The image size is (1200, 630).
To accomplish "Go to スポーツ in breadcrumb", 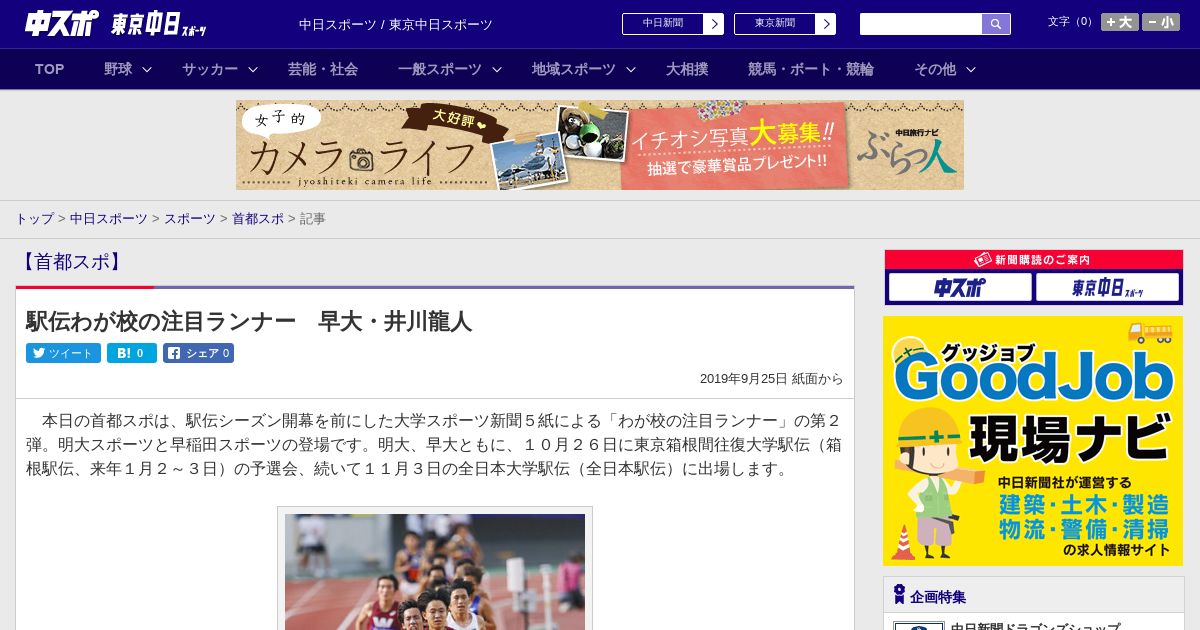I will click(x=190, y=218).
